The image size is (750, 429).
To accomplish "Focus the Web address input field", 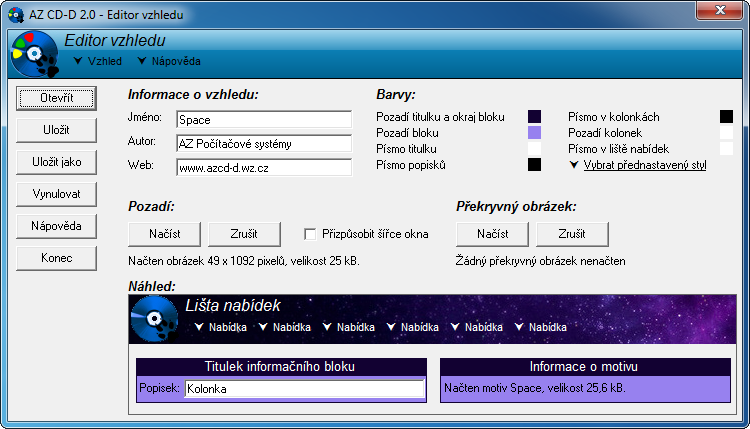I will pyautogui.click(x=263, y=167).
